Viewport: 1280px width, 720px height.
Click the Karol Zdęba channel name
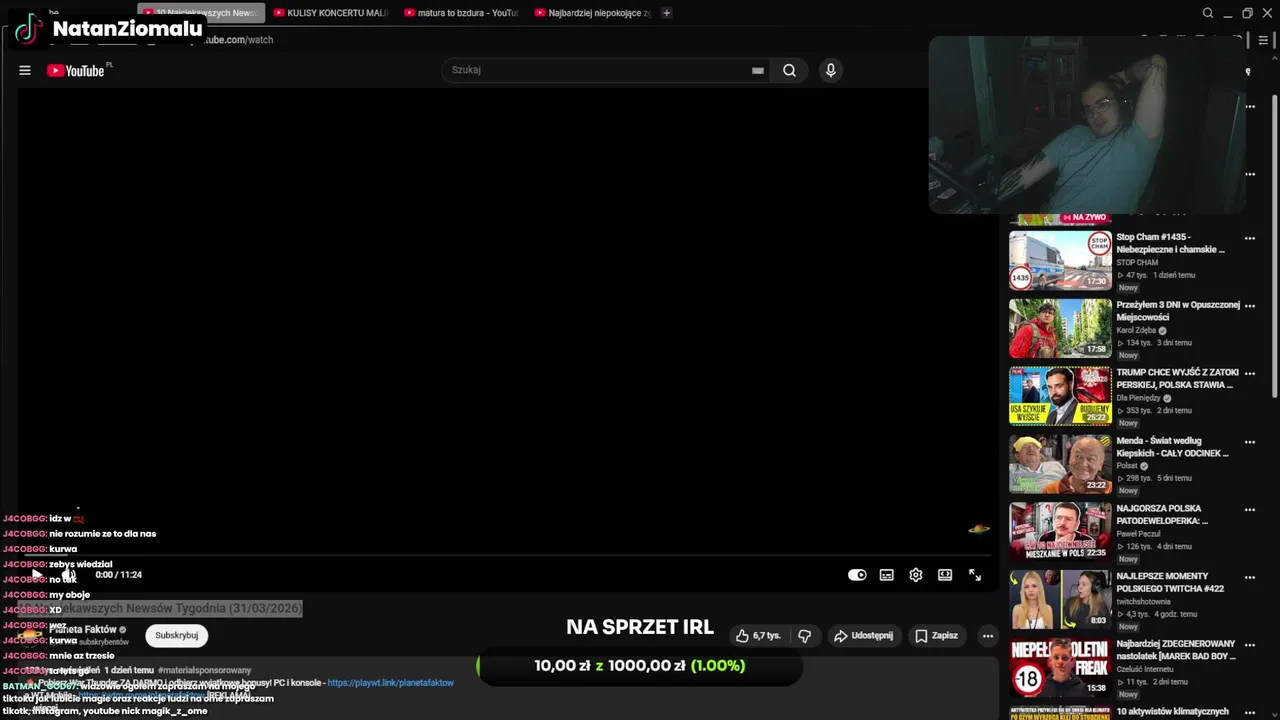pyautogui.click(x=1136, y=330)
